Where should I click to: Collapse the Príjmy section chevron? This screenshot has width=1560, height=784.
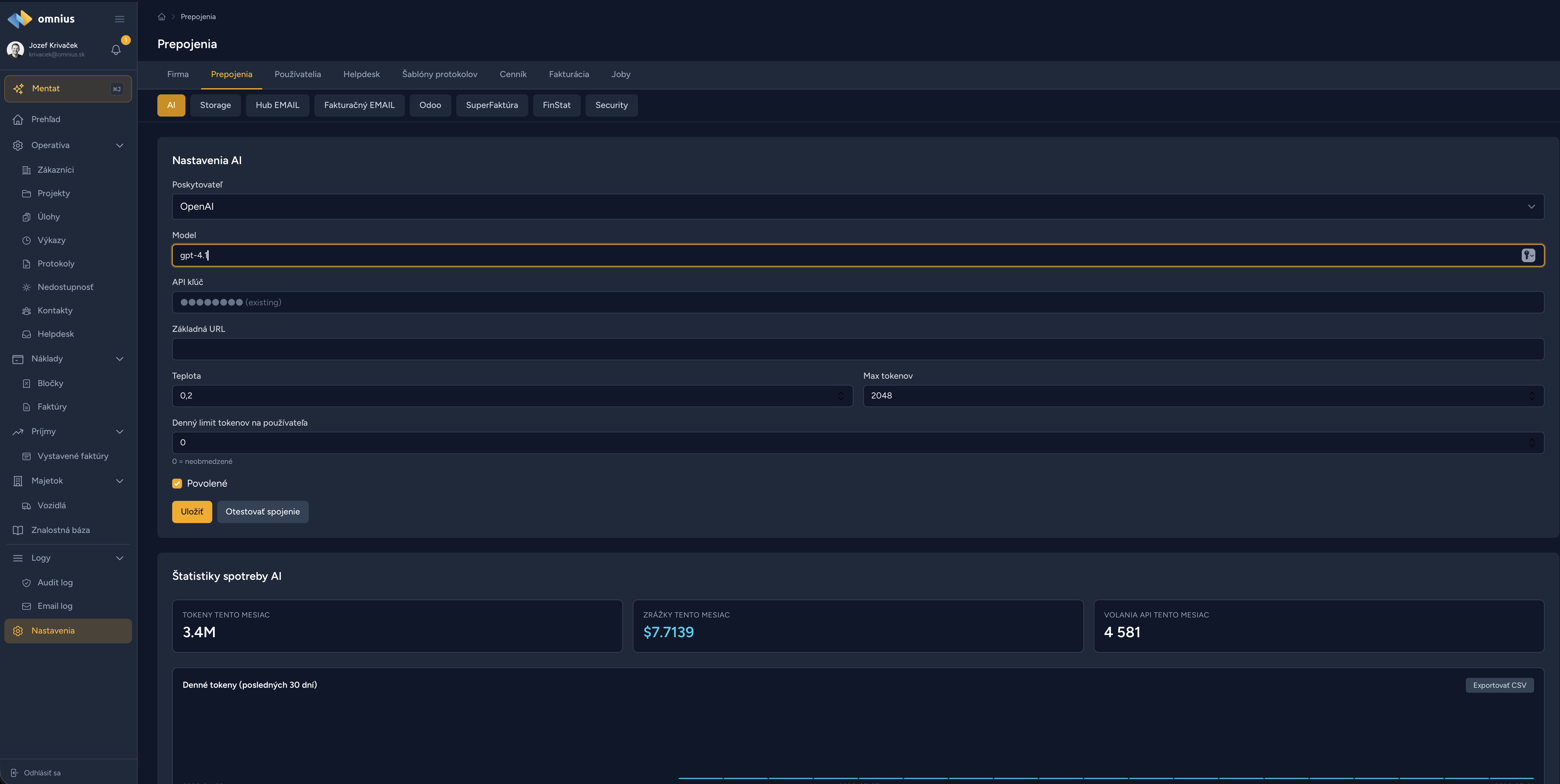tap(119, 432)
